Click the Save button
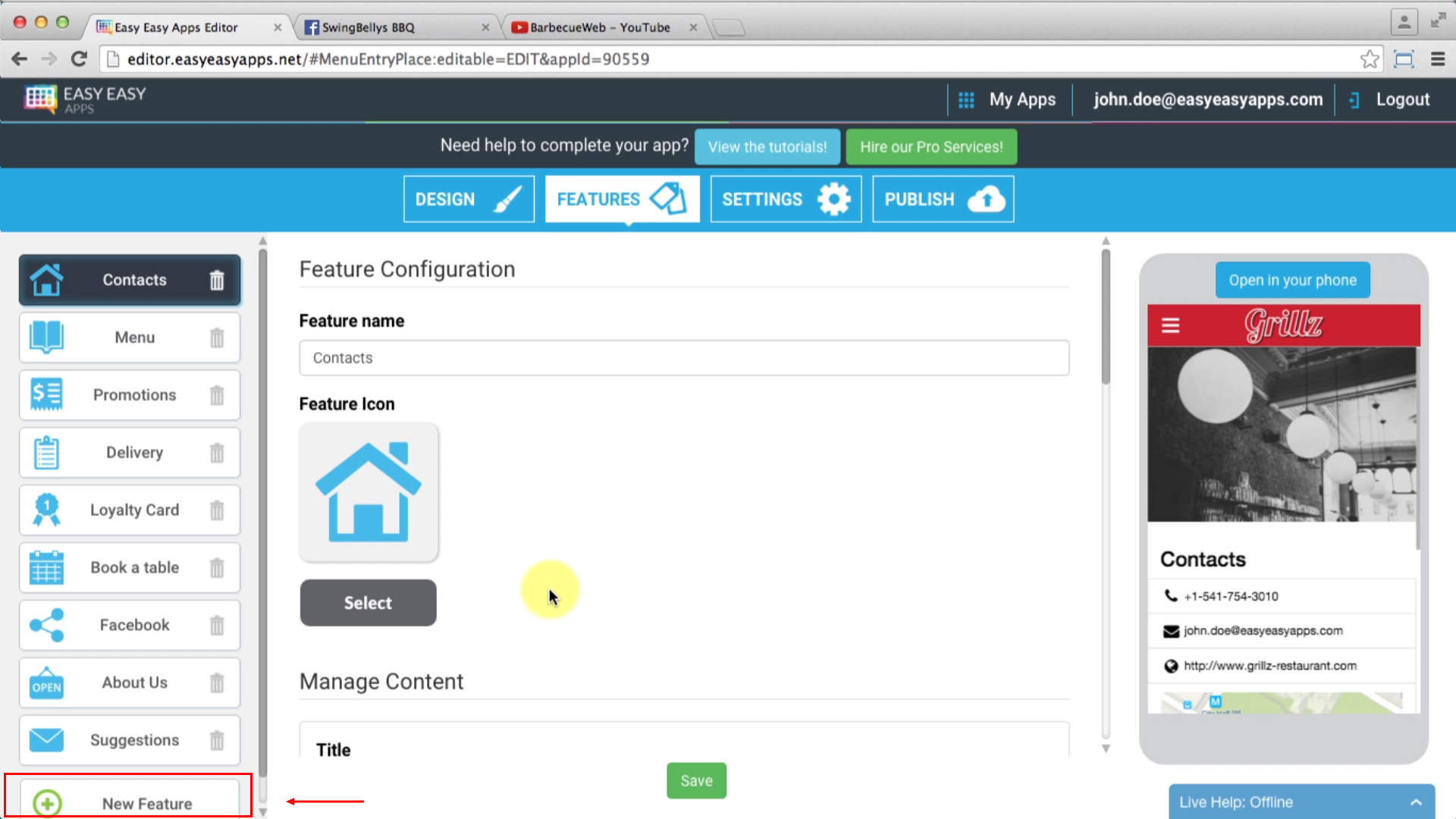Screen dimensions: 1456x819 697,780
